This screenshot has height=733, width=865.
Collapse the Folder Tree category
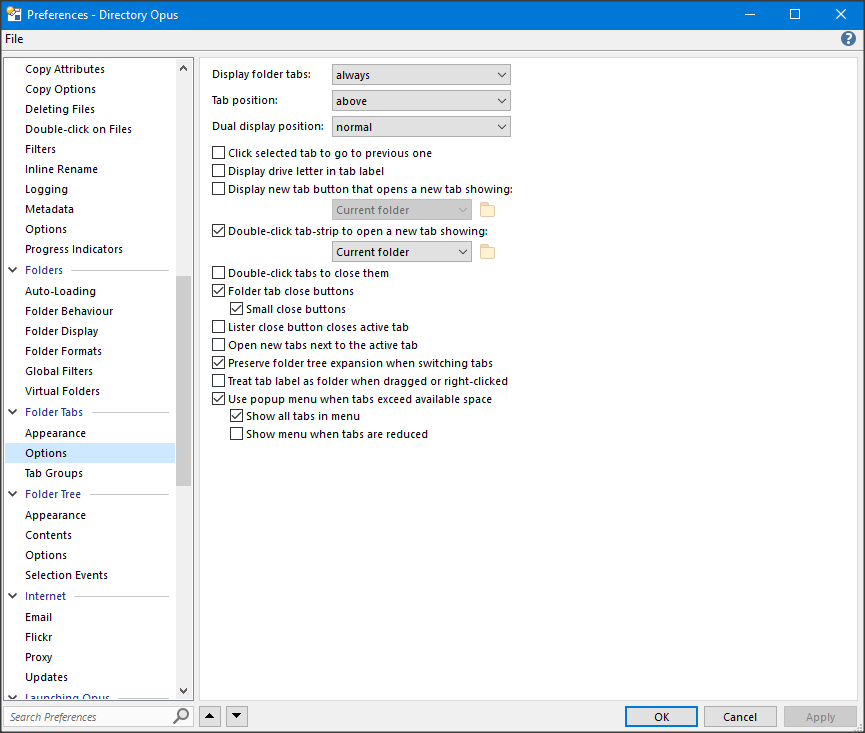point(13,494)
